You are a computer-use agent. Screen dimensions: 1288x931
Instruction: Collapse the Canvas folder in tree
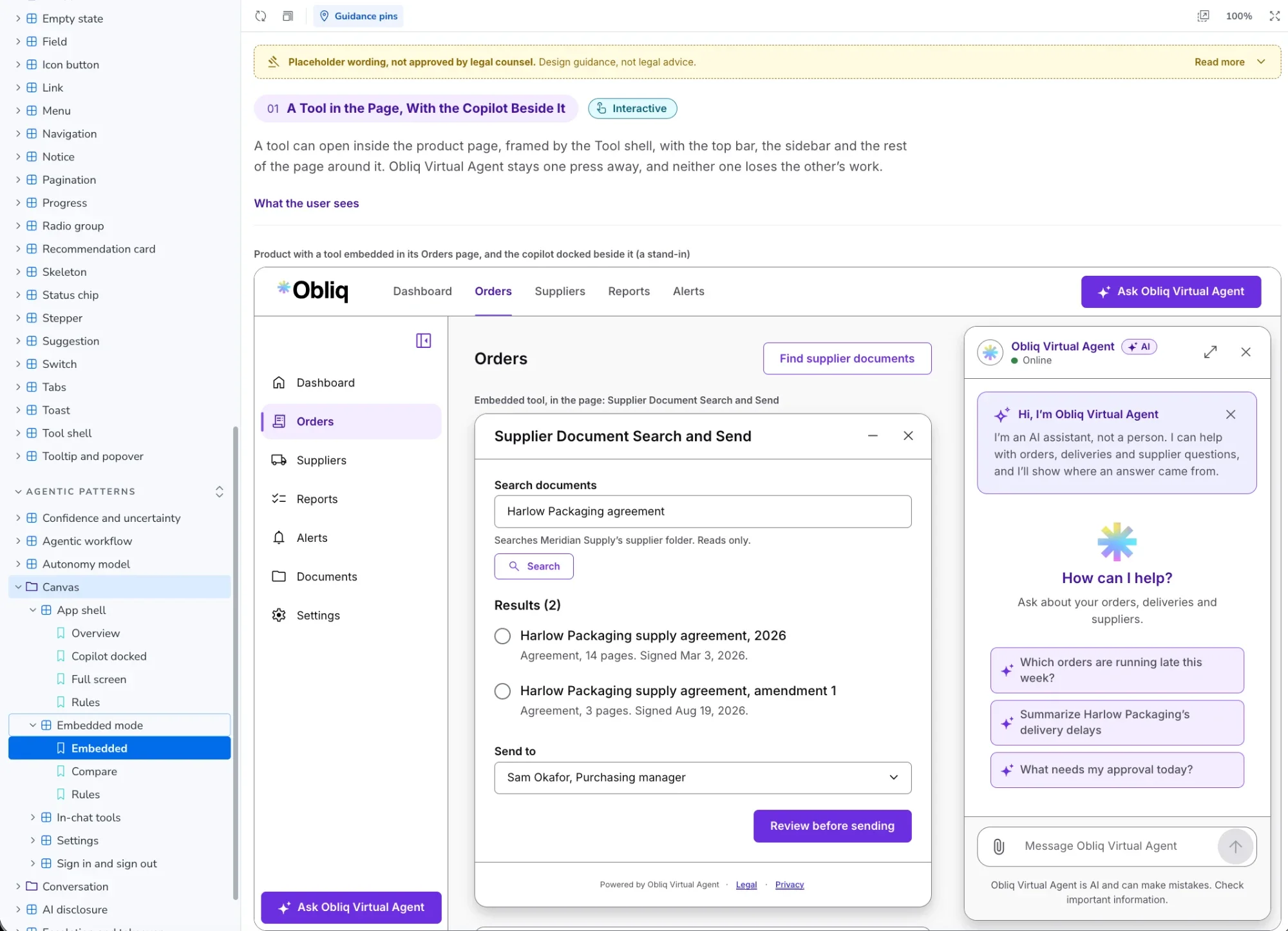pyautogui.click(x=18, y=587)
